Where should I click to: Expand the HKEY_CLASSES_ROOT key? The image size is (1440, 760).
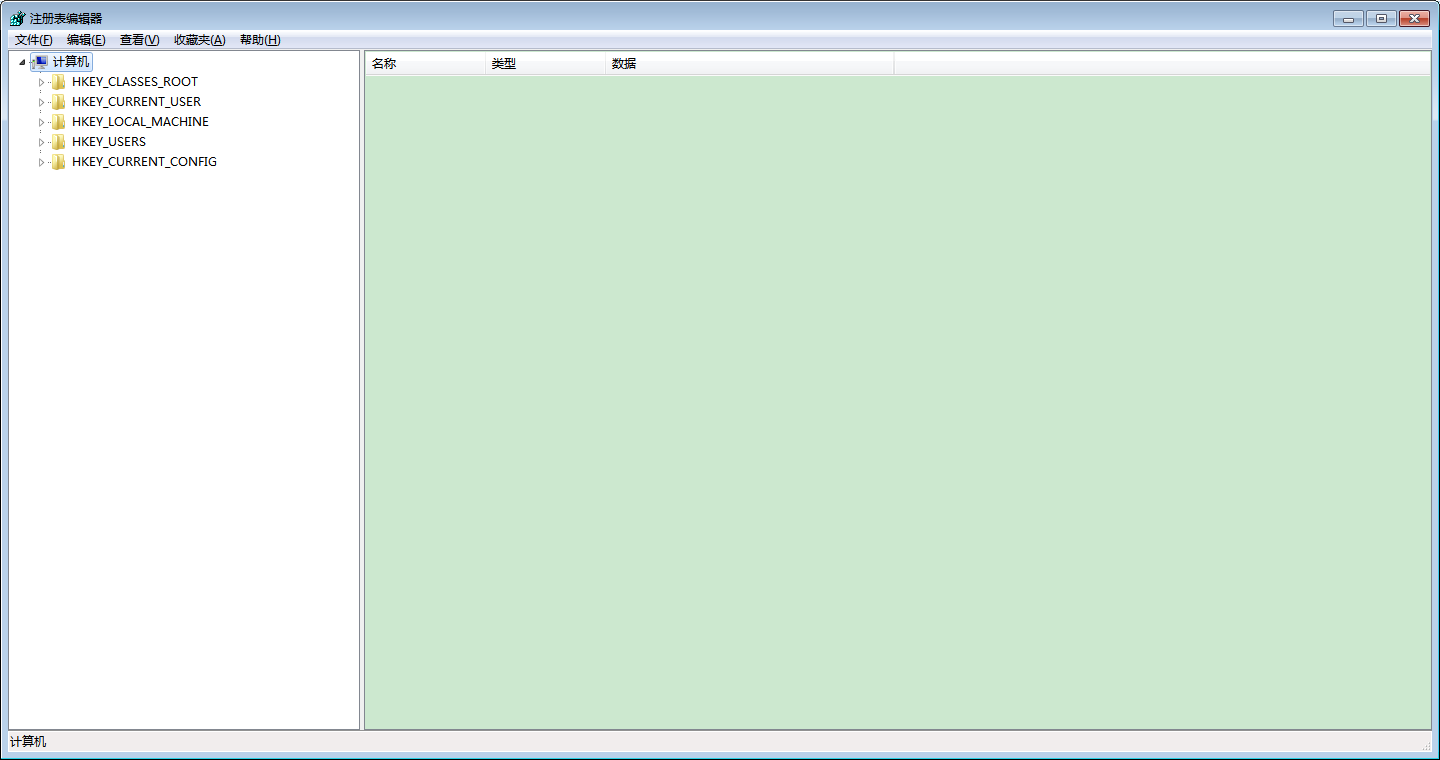[41, 82]
